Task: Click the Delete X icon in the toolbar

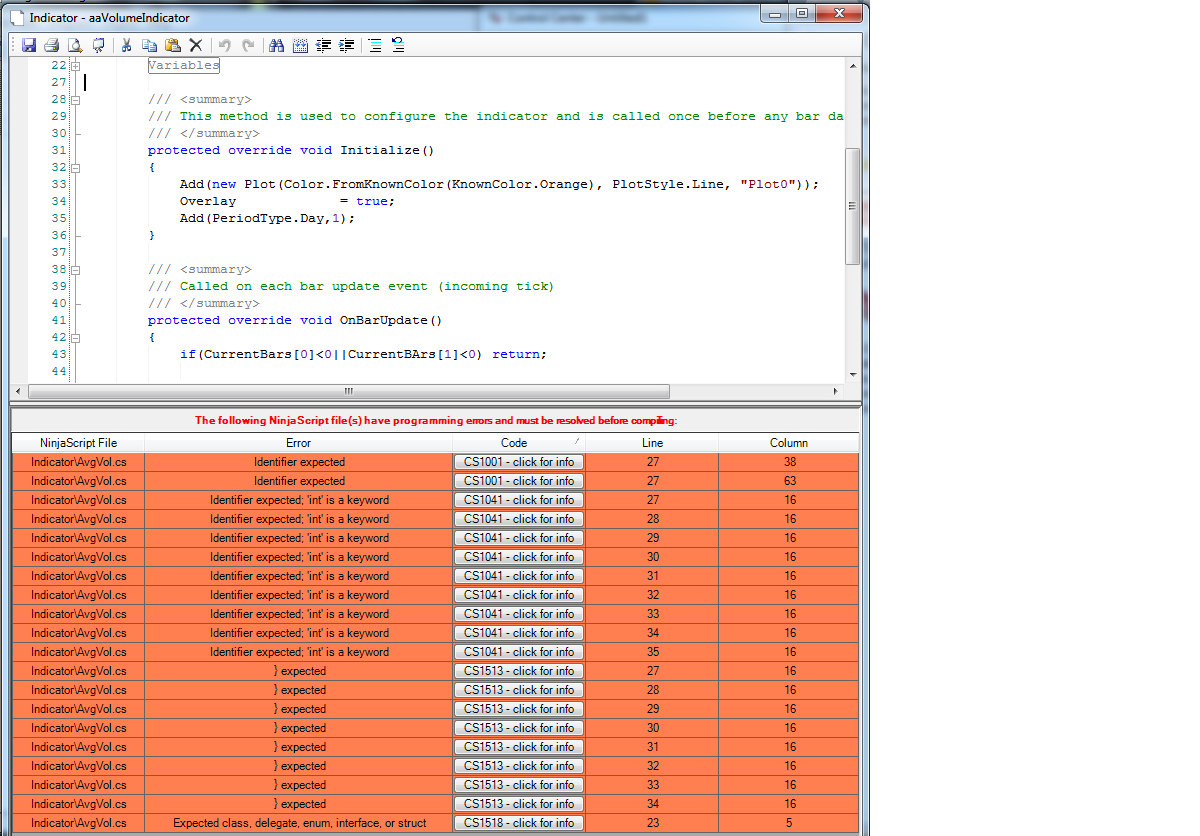Action: point(196,45)
